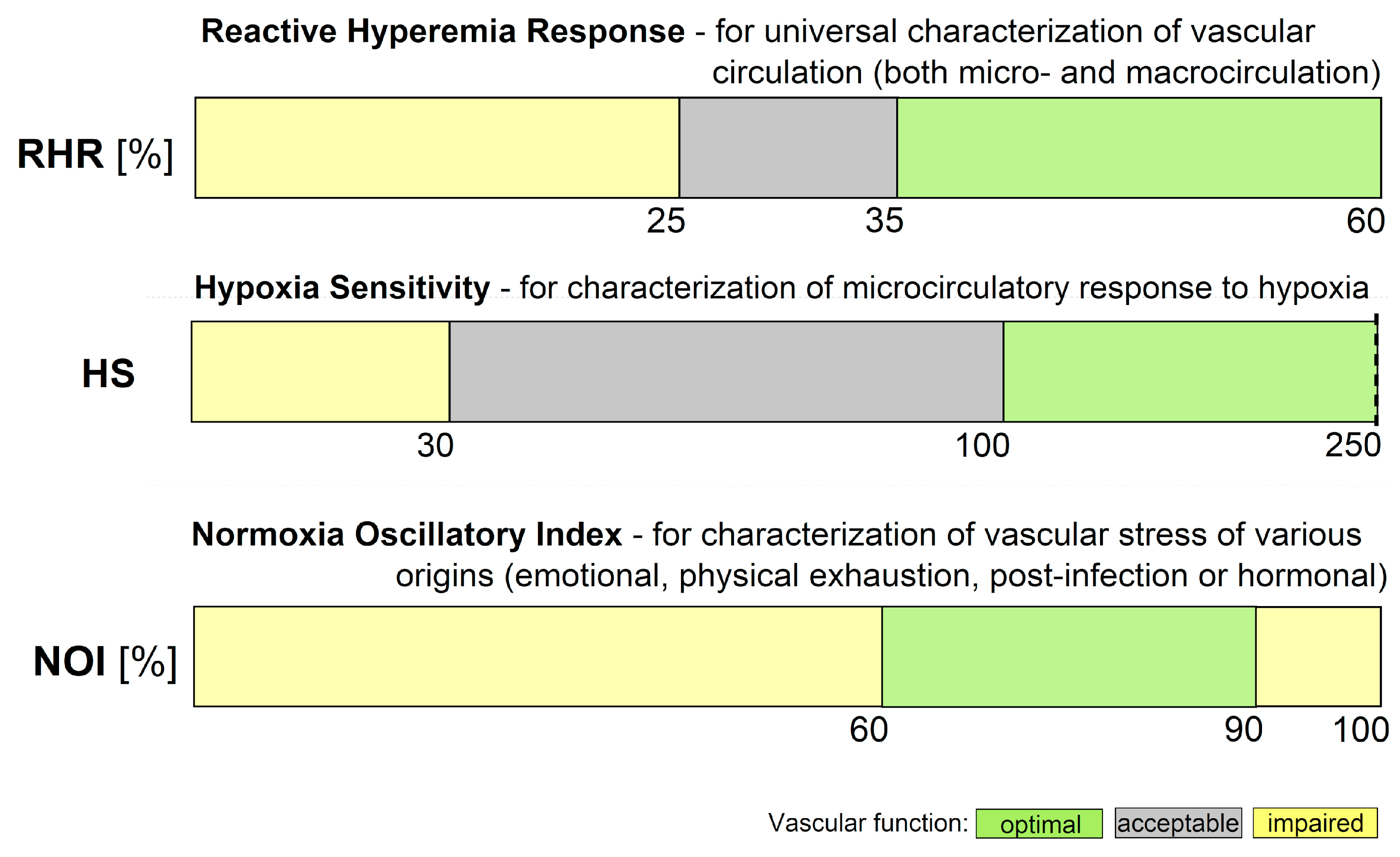Select the yellow segment of the HS bar
The height and width of the screenshot is (857, 1400).
point(320,372)
